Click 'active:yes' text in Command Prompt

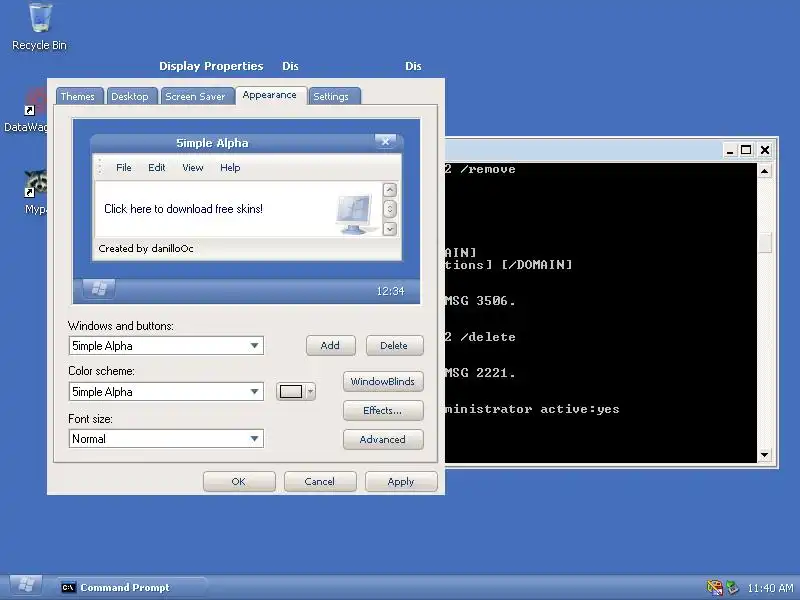(580, 409)
